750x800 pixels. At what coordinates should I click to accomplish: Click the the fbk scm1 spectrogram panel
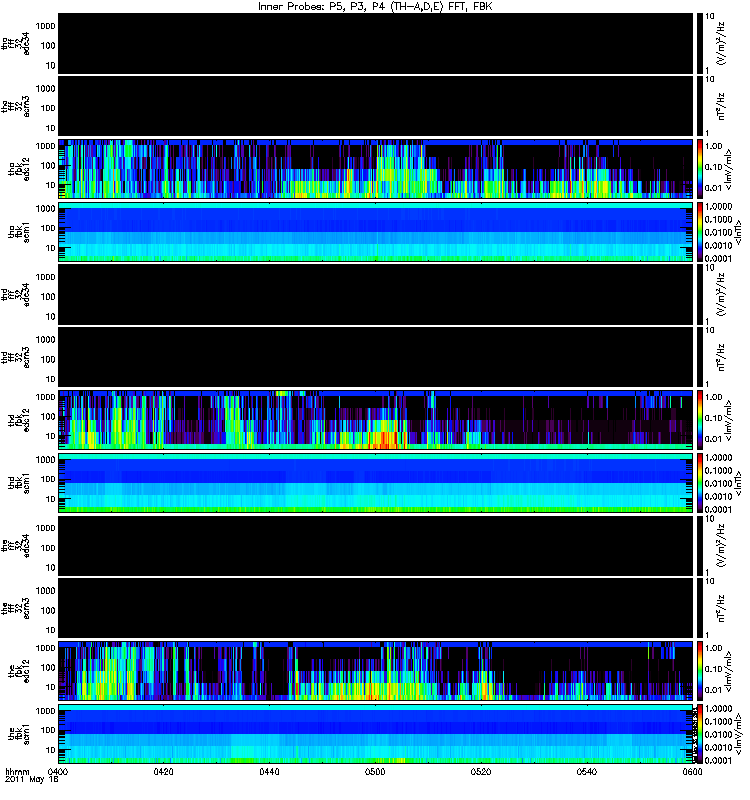tap(376, 734)
